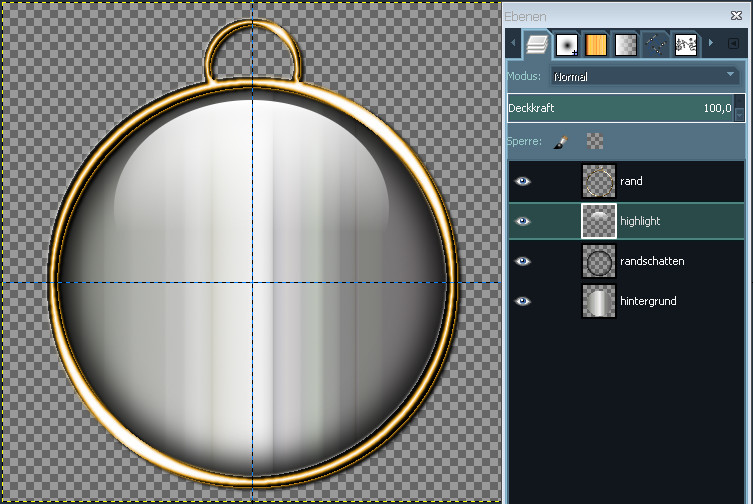The height and width of the screenshot is (504, 753).
Task: Decrease Deckkraft using the spinner down arrow
Action: pos(740,114)
